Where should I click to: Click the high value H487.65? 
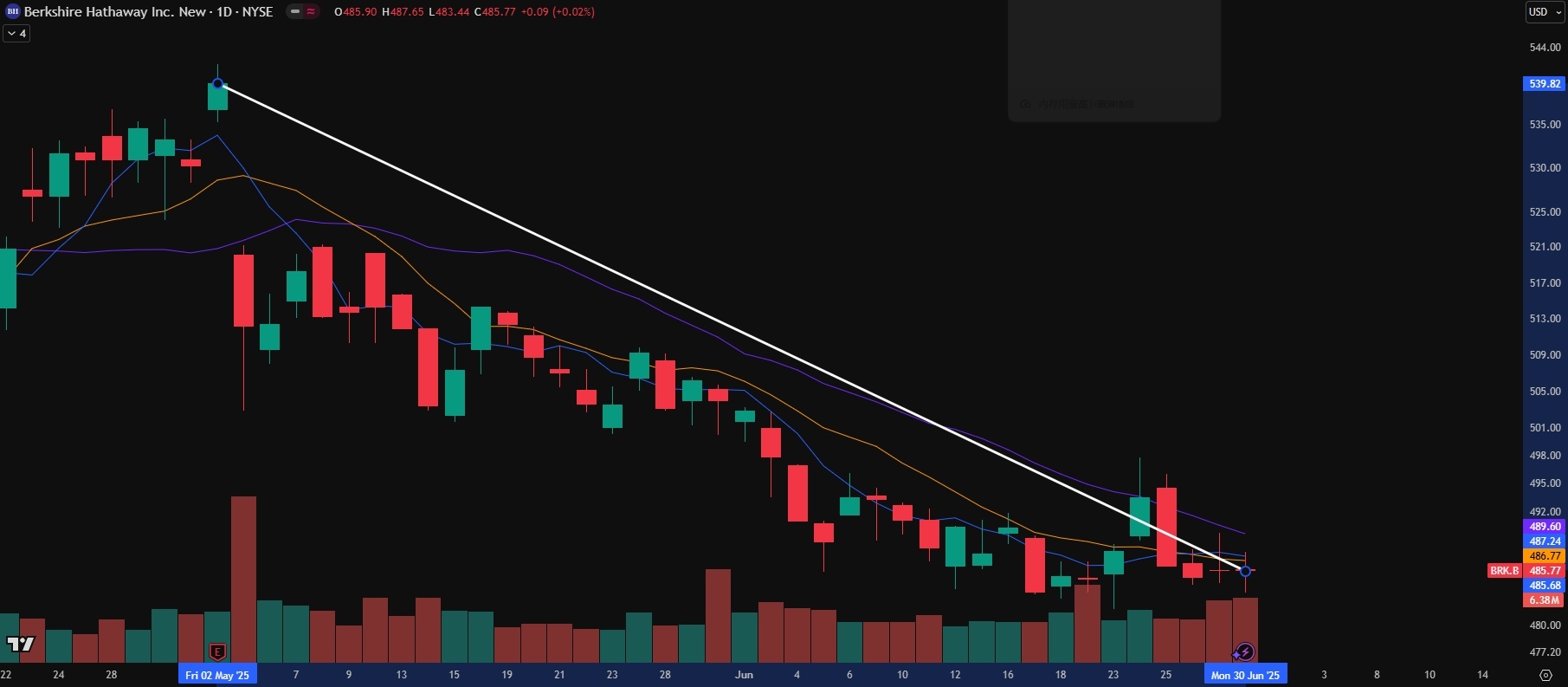click(x=403, y=12)
